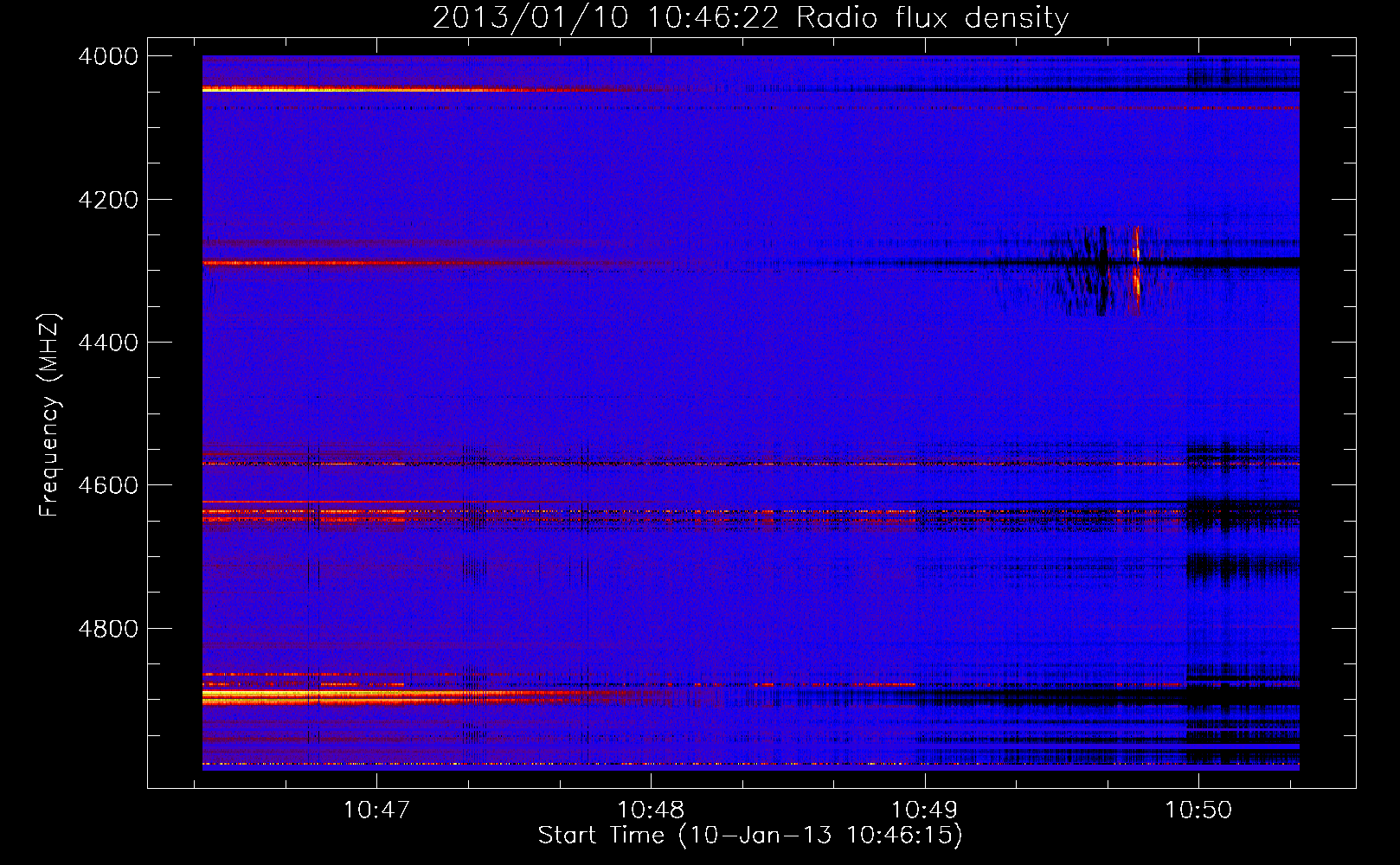Image resolution: width=1400 pixels, height=865 pixels.
Task: Click the 'Start Time (10-Jan-13 10:46:15)' axis title
Action: pyautogui.click(x=750, y=836)
